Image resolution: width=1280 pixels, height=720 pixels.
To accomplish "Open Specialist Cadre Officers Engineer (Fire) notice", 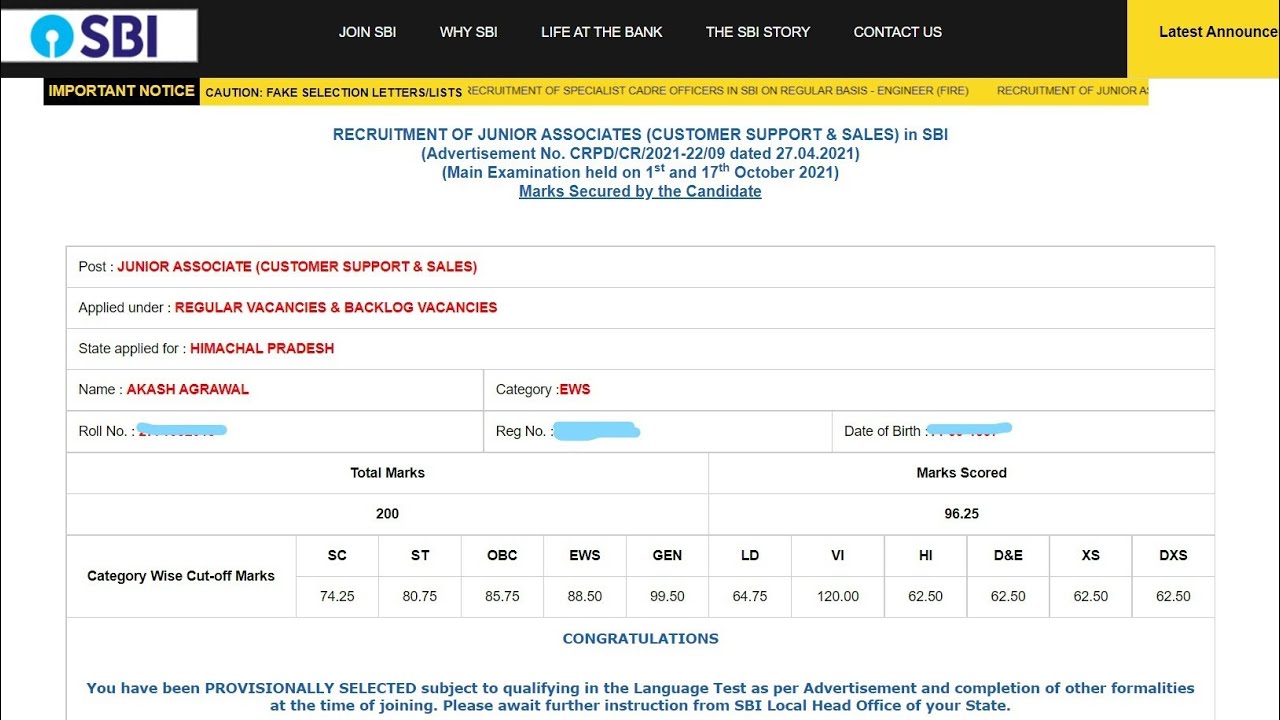I will coord(717,91).
